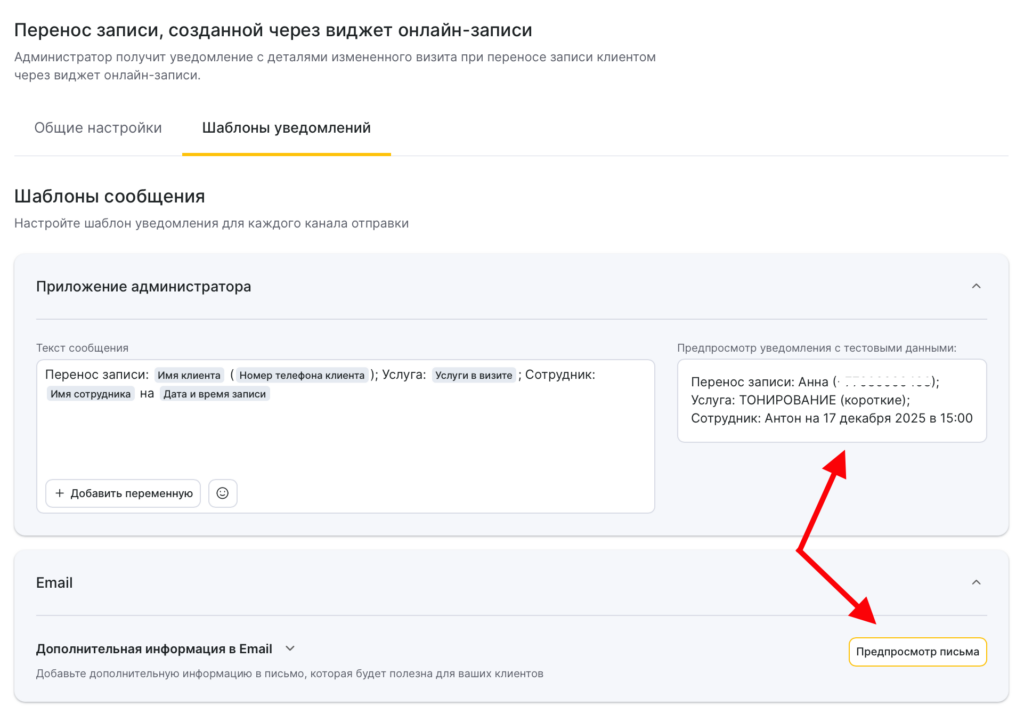
Task: Click the 'Добавить переменную' button
Action: tap(123, 493)
